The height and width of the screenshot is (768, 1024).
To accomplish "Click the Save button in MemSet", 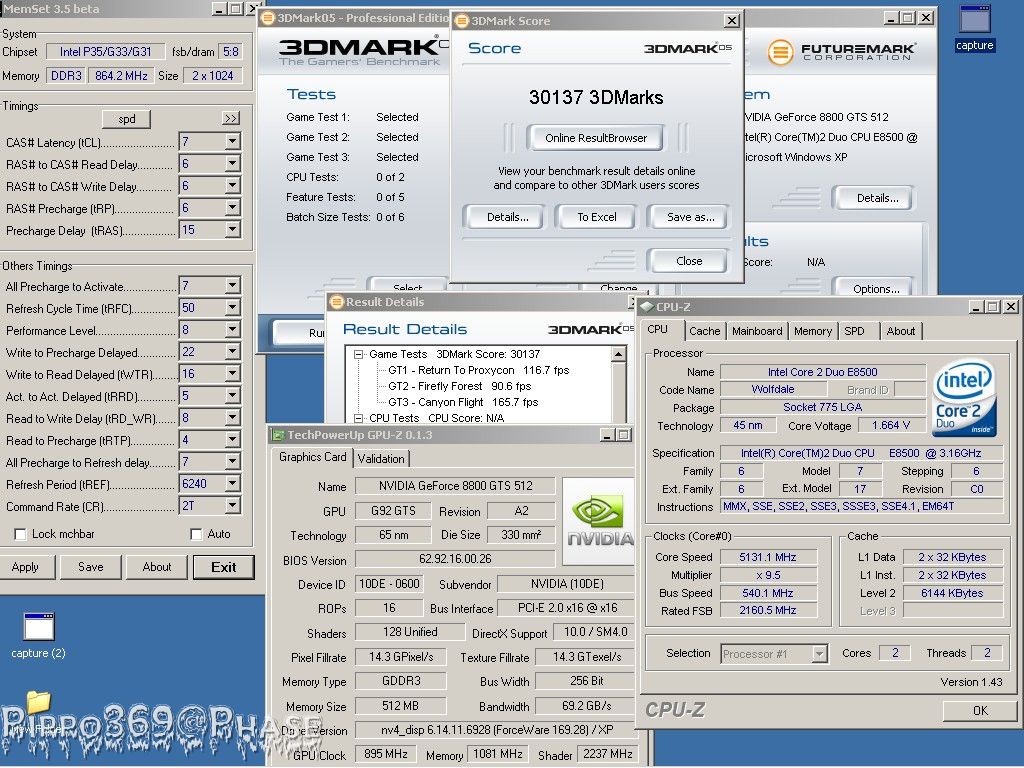I will tap(90, 567).
